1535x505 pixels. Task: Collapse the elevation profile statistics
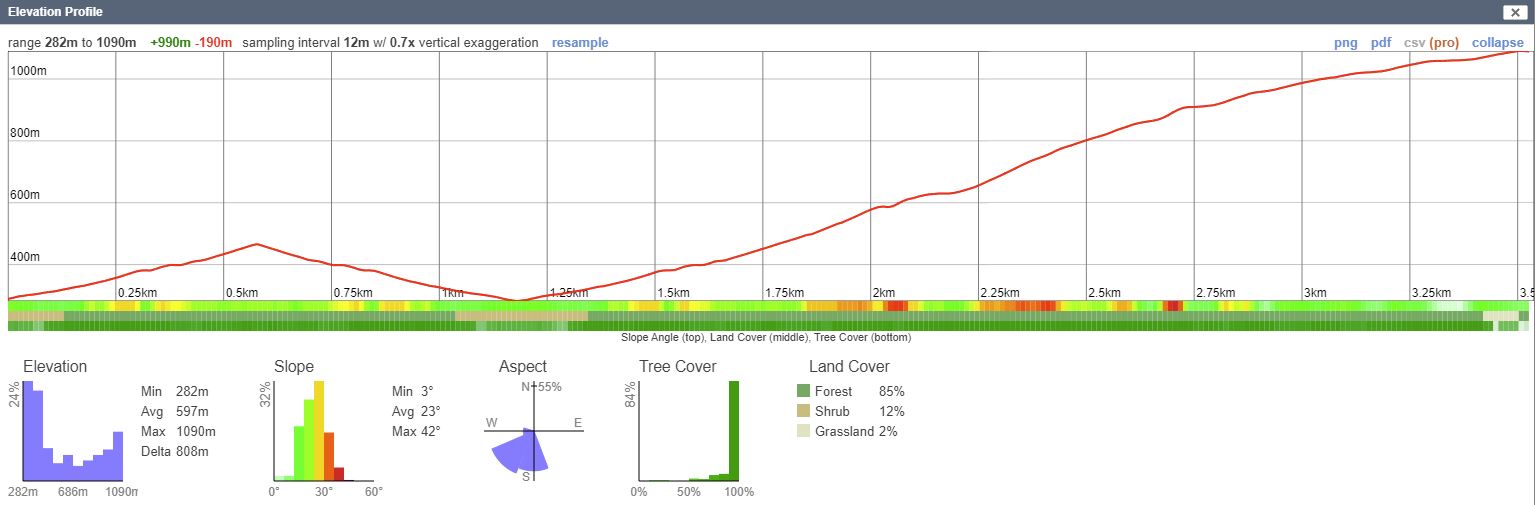pyautogui.click(x=1497, y=43)
